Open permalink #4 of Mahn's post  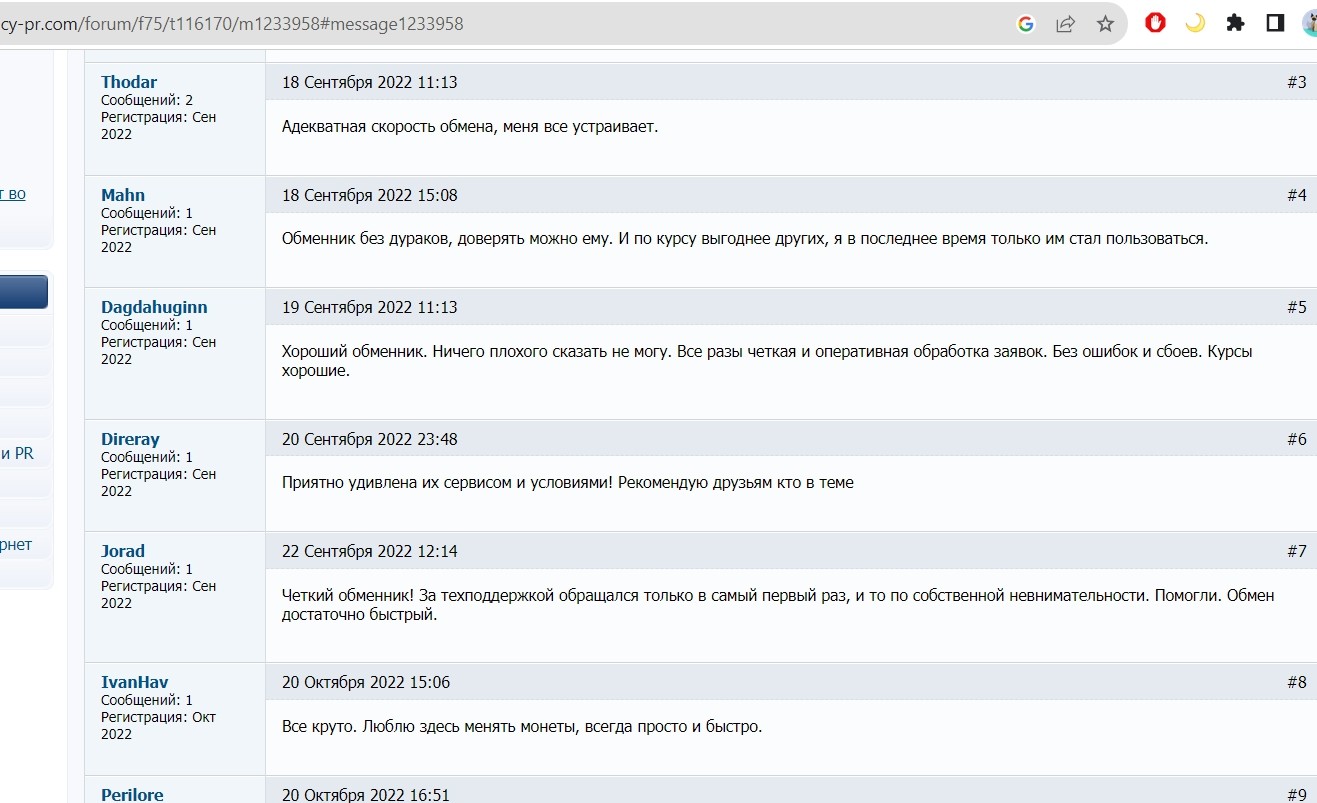[1297, 195]
